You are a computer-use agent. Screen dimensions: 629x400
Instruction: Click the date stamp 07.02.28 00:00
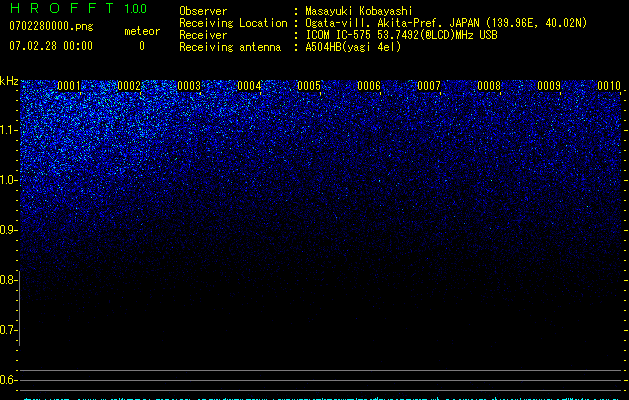click(x=51, y=46)
